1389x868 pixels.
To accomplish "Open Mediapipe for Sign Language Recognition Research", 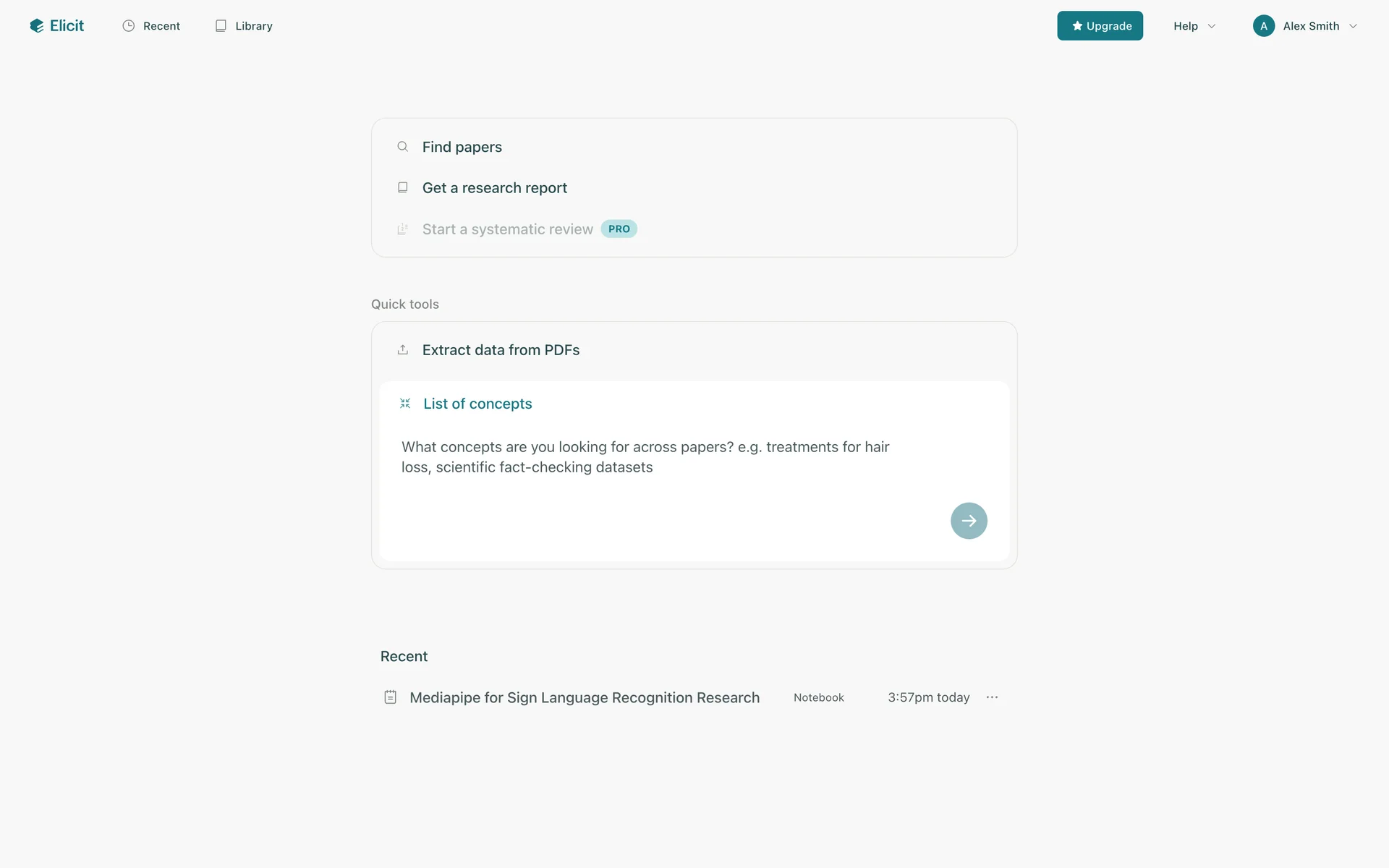I will click(584, 697).
